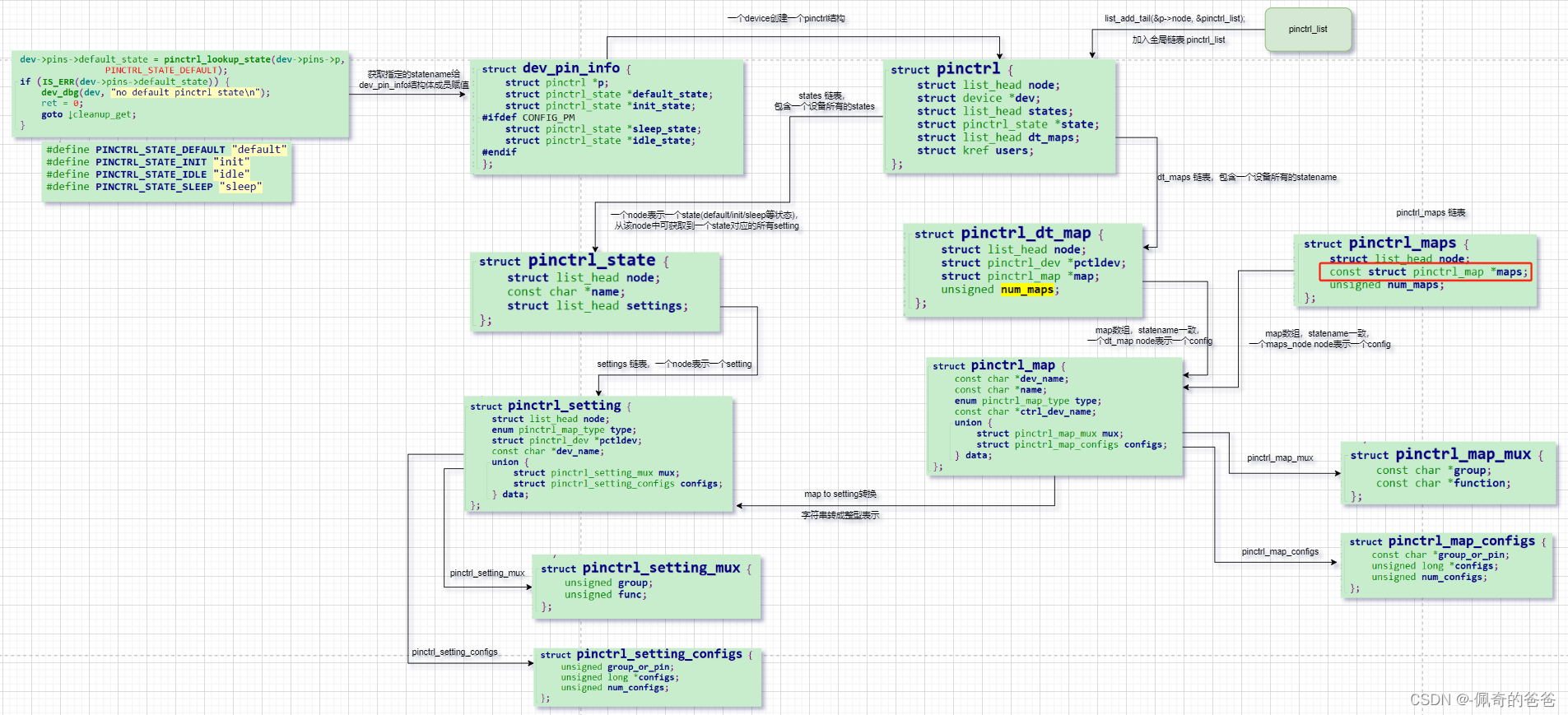Select the pinctrl_lookup_state call line

[183, 59]
